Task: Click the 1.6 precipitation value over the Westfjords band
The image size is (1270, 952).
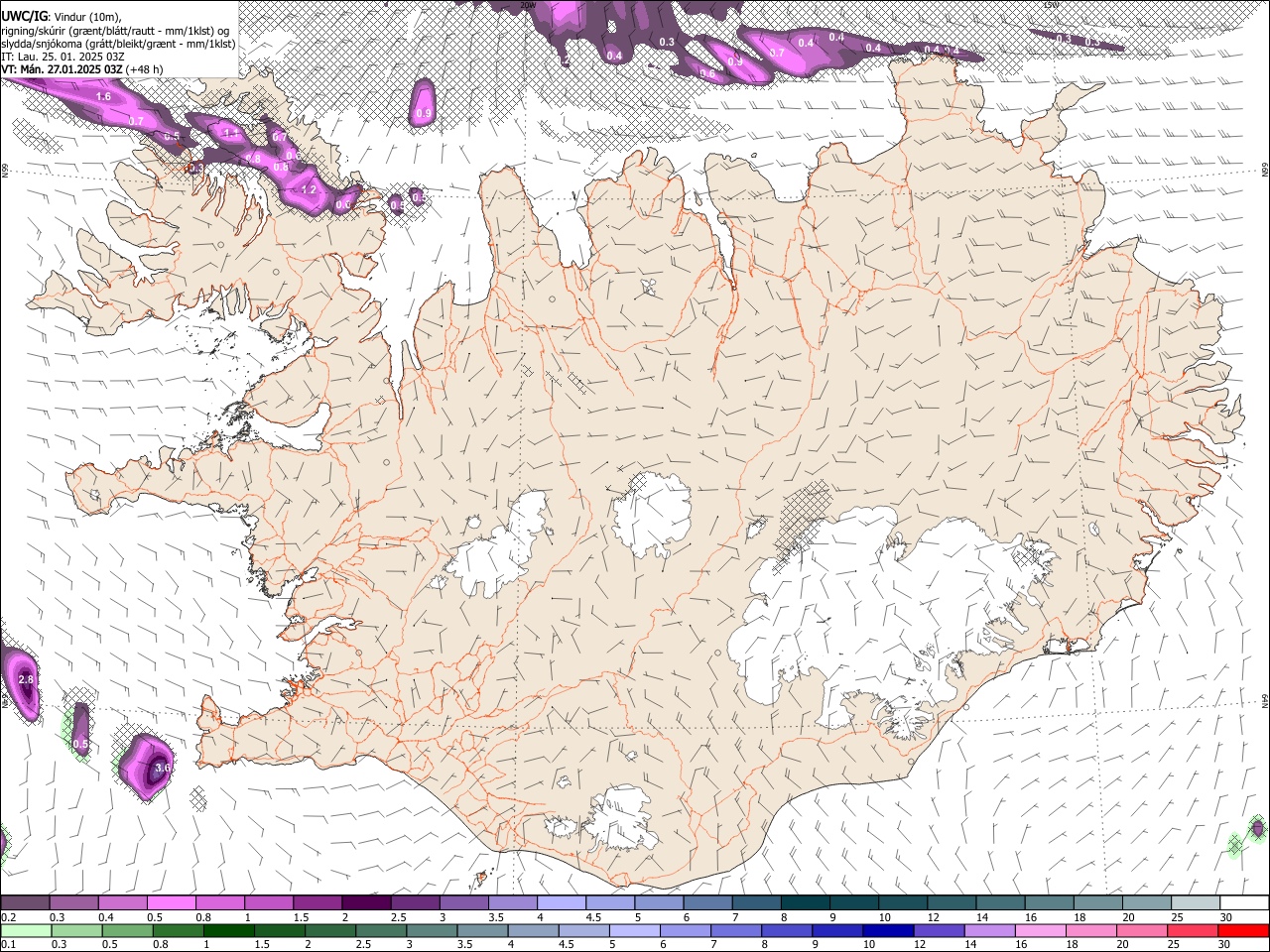Action: pos(104,97)
